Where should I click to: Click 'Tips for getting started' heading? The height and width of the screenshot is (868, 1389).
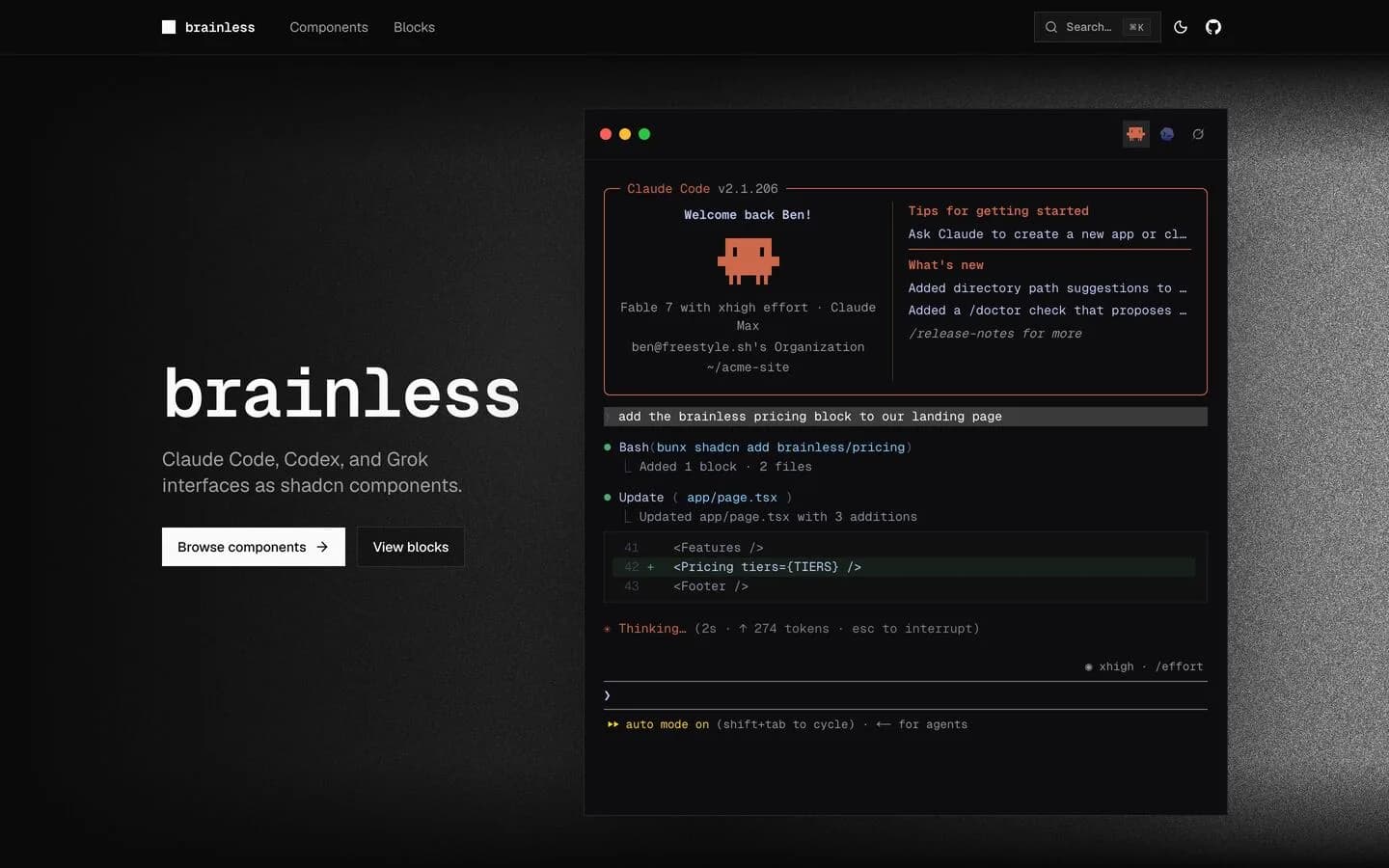[998, 211]
